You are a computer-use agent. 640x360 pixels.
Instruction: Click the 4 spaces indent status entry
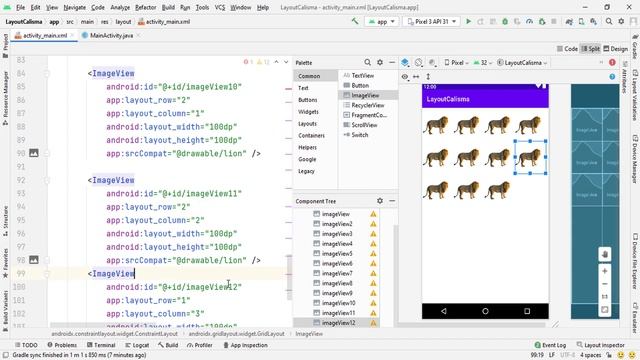click(x=591, y=355)
